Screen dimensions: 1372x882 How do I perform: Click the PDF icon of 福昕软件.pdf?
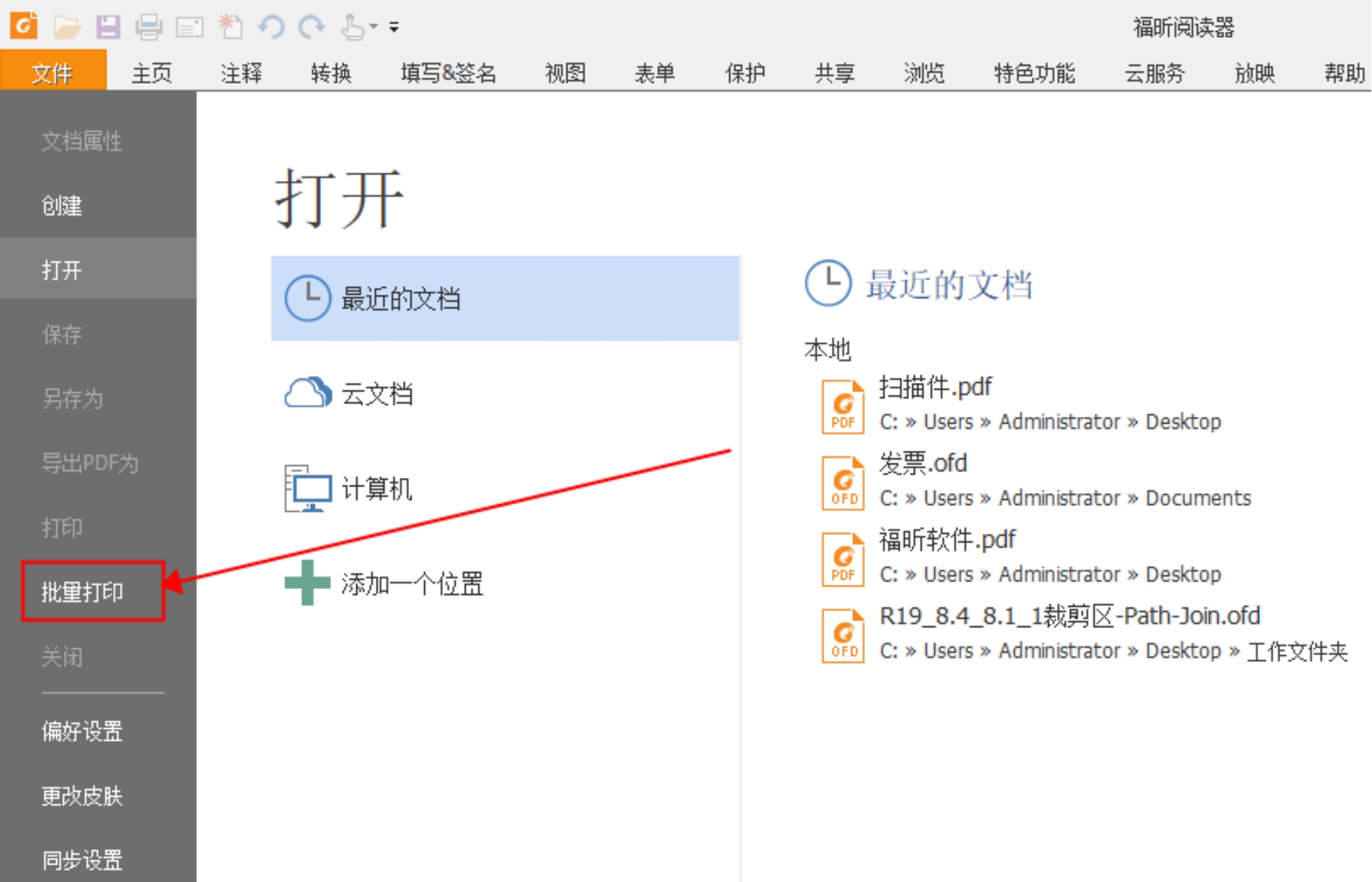point(843,559)
